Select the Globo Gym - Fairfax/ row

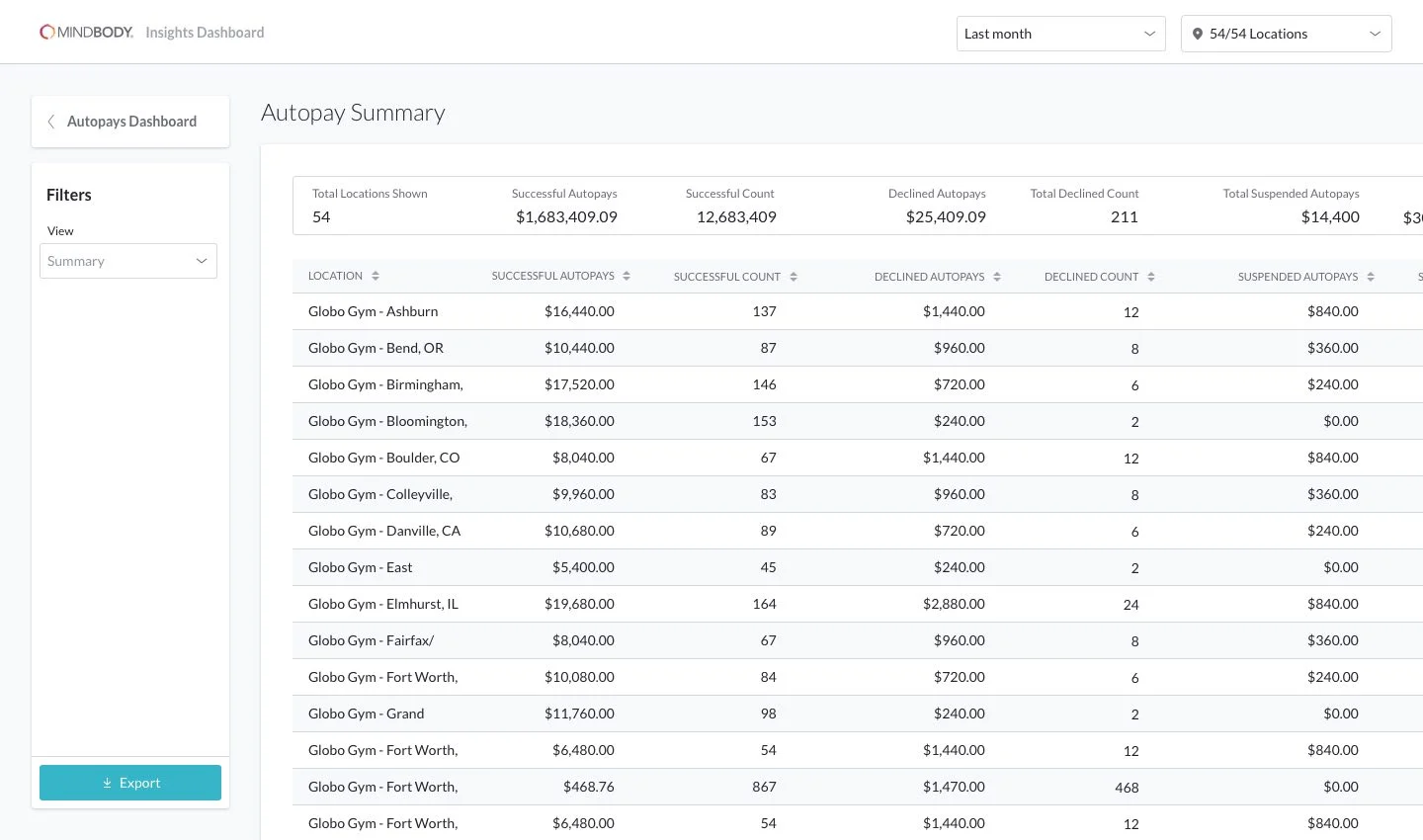coord(858,640)
